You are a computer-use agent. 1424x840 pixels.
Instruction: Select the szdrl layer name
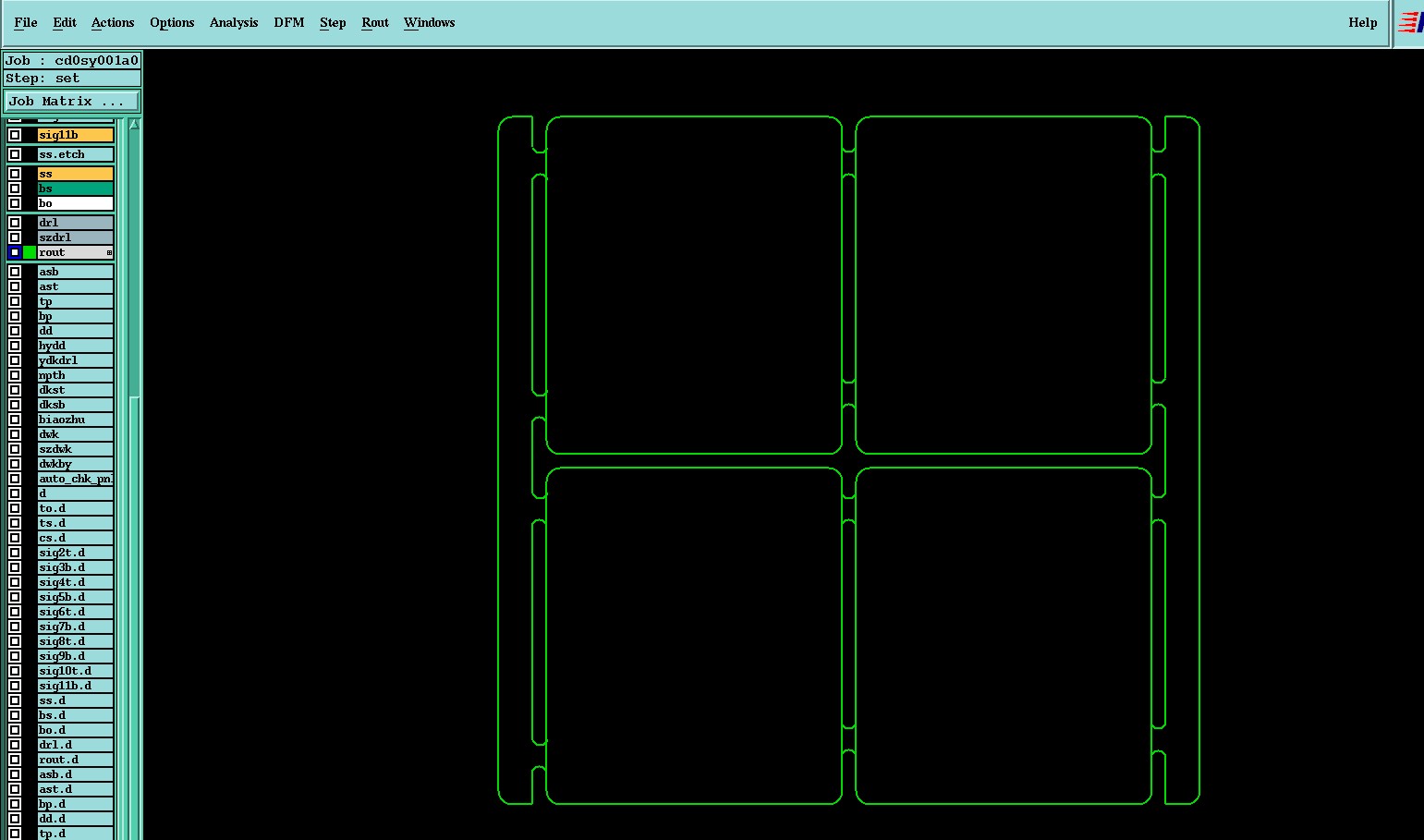click(x=76, y=237)
